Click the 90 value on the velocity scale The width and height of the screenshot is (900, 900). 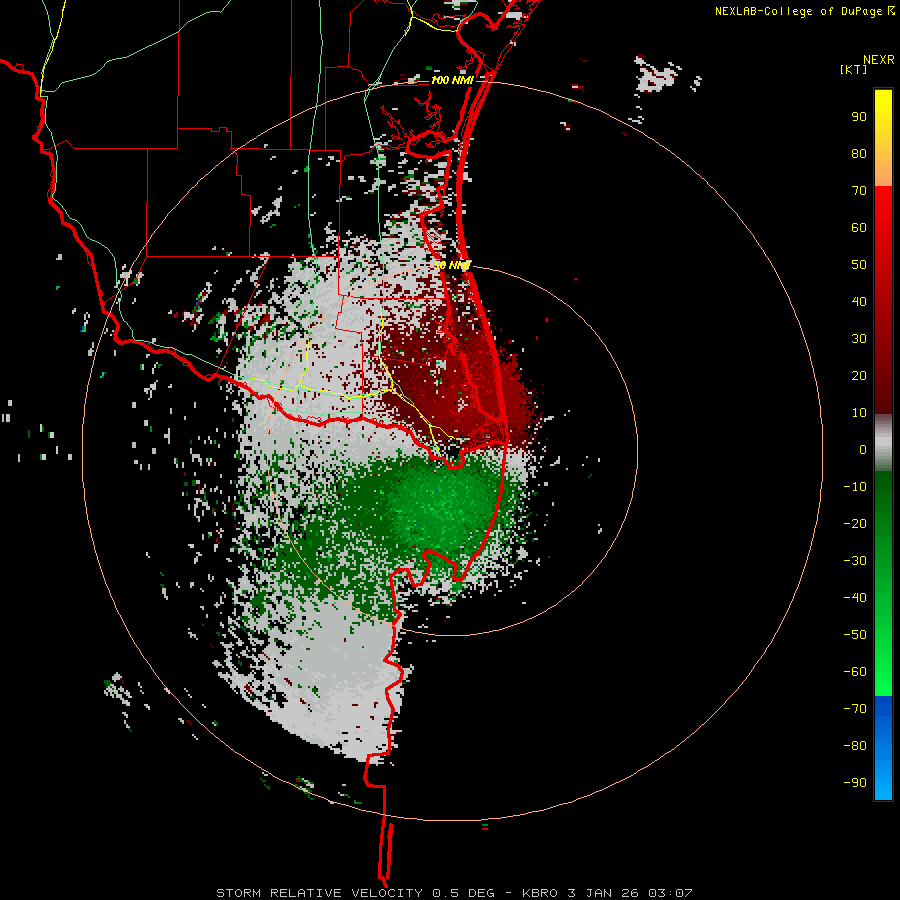pyautogui.click(x=859, y=117)
